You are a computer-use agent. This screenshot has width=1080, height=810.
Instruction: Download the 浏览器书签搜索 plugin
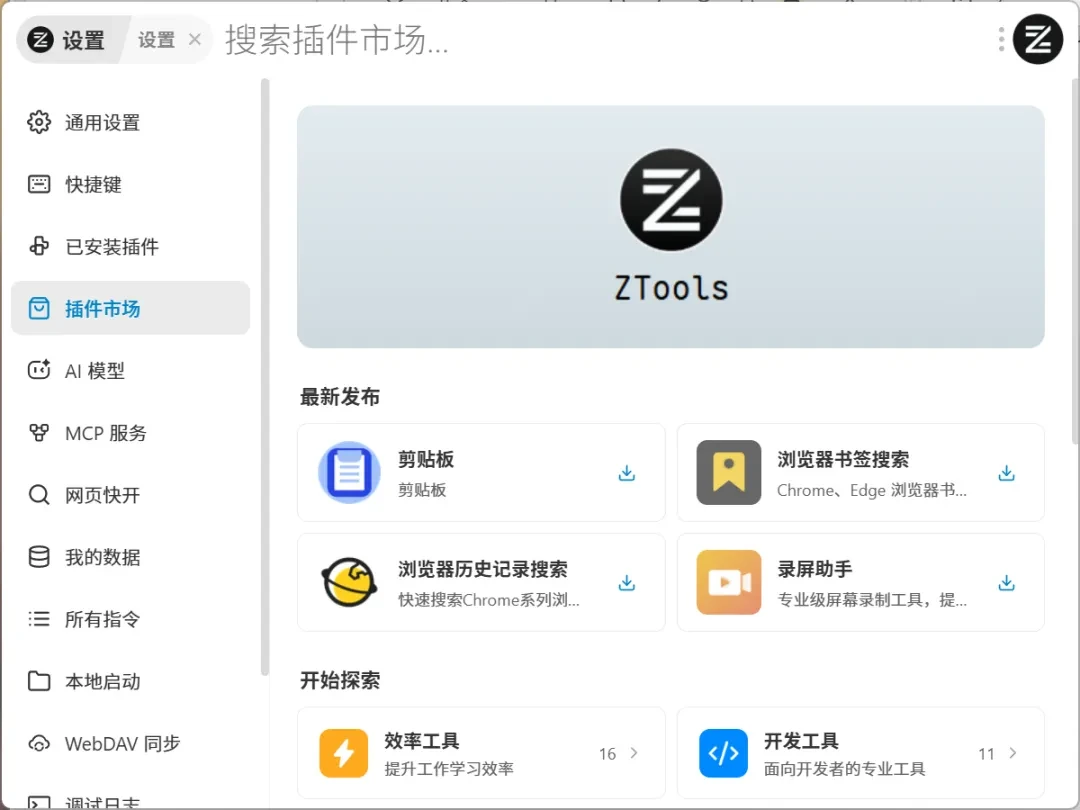click(x=1006, y=473)
